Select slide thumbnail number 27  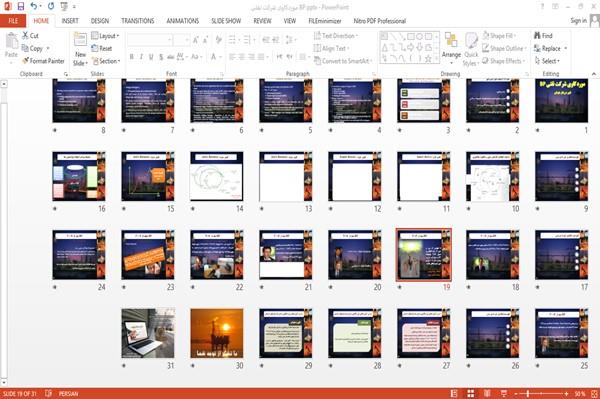(424, 333)
